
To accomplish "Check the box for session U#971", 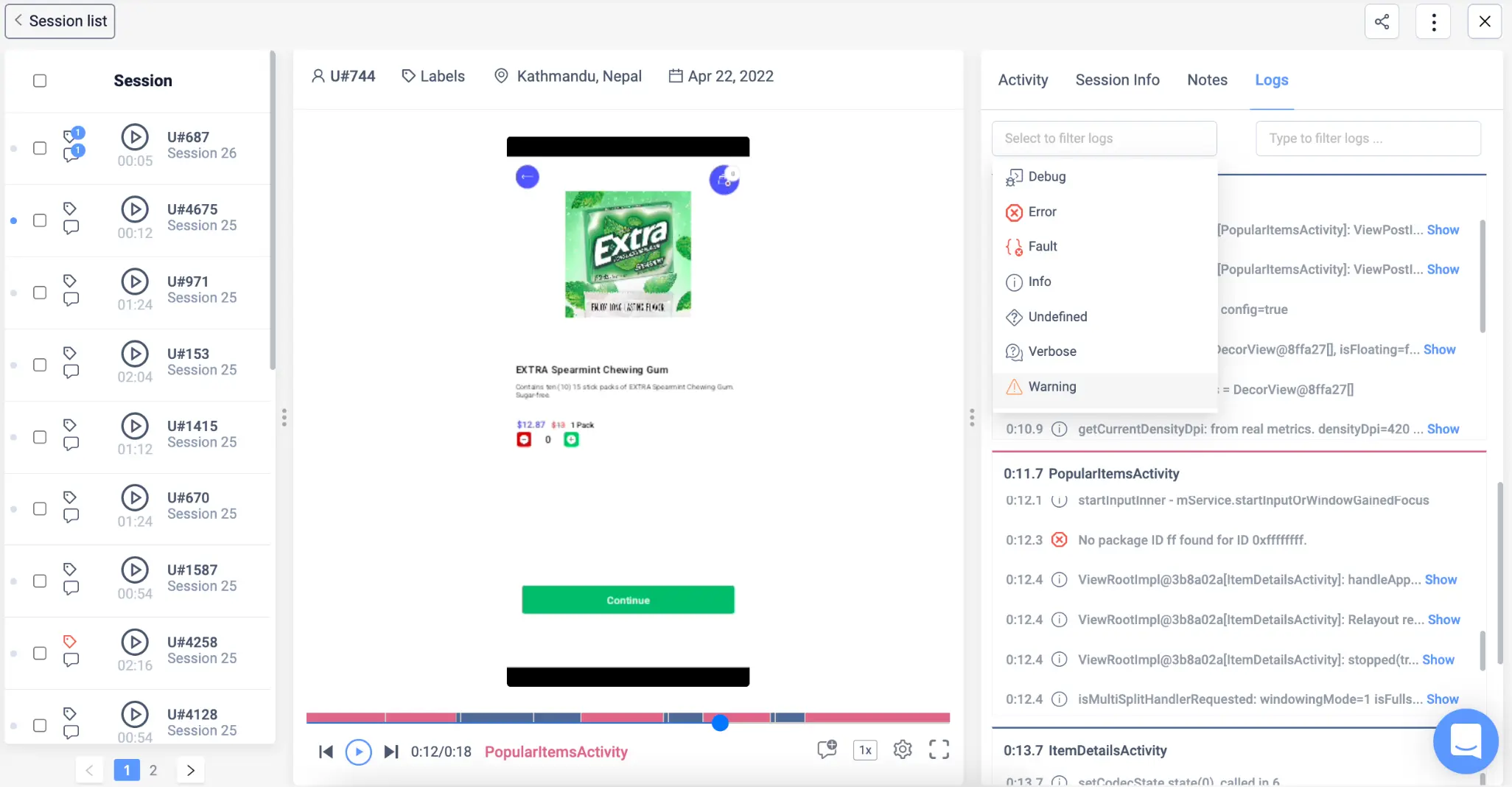I will (x=40, y=293).
